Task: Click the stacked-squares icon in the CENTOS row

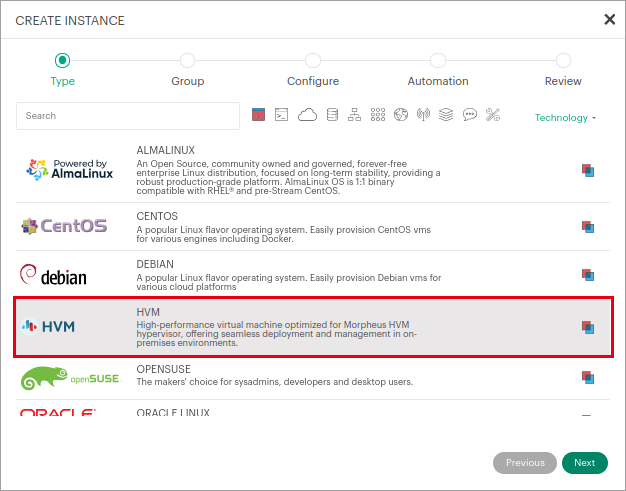Action: [588, 227]
